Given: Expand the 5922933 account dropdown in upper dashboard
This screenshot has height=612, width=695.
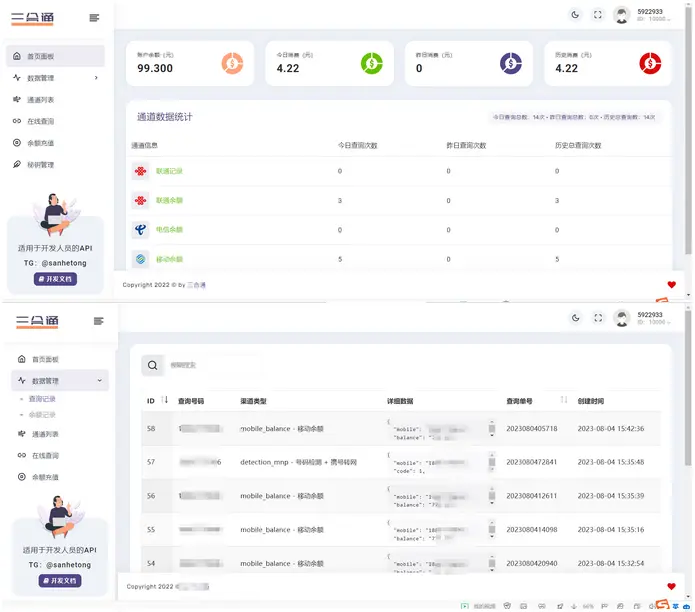Looking at the screenshot, I should coord(653,15).
